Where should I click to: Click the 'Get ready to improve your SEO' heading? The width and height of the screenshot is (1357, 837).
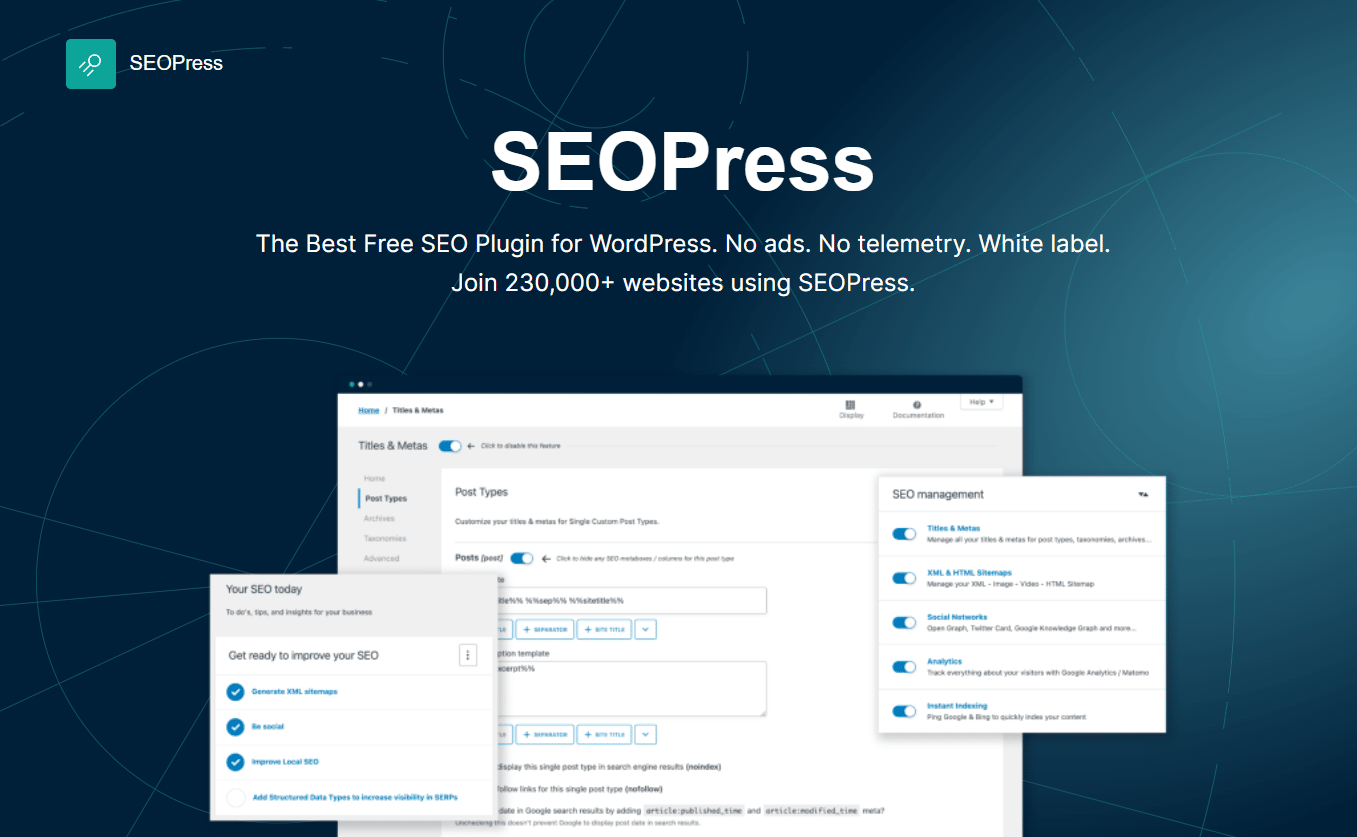click(x=304, y=655)
